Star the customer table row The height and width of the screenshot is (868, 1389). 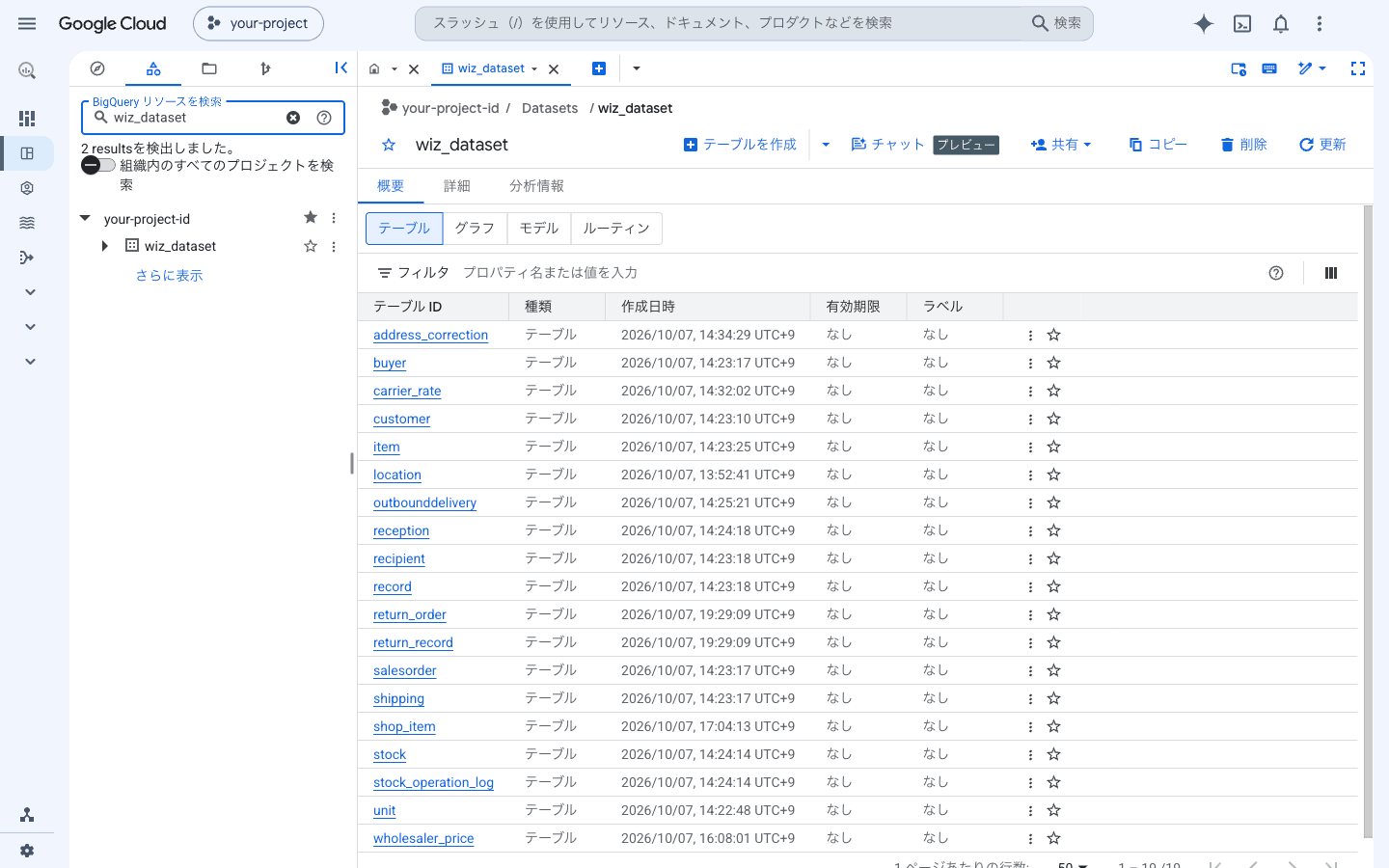click(x=1053, y=419)
